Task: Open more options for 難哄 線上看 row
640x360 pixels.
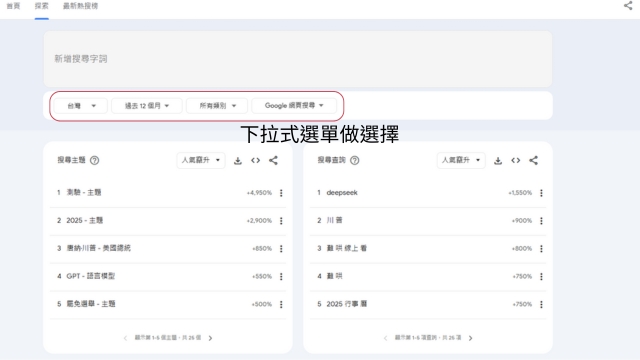Action: click(541, 249)
